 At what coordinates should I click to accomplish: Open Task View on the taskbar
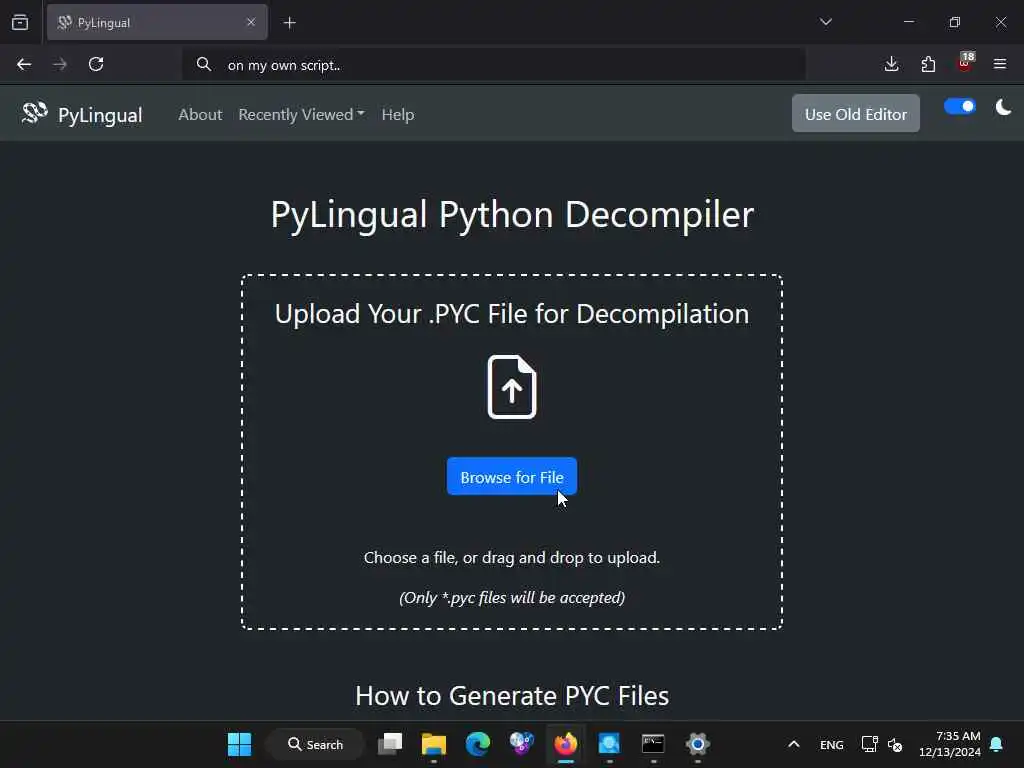pos(390,744)
